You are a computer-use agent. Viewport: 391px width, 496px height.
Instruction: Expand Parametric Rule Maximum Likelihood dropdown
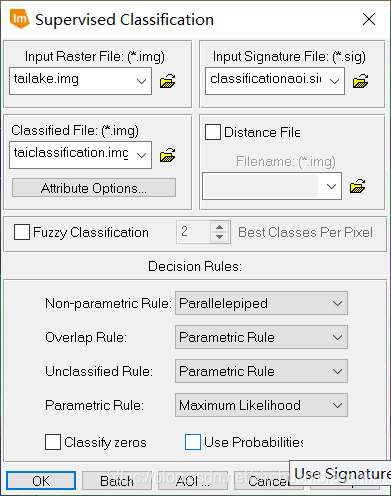(261, 405)
